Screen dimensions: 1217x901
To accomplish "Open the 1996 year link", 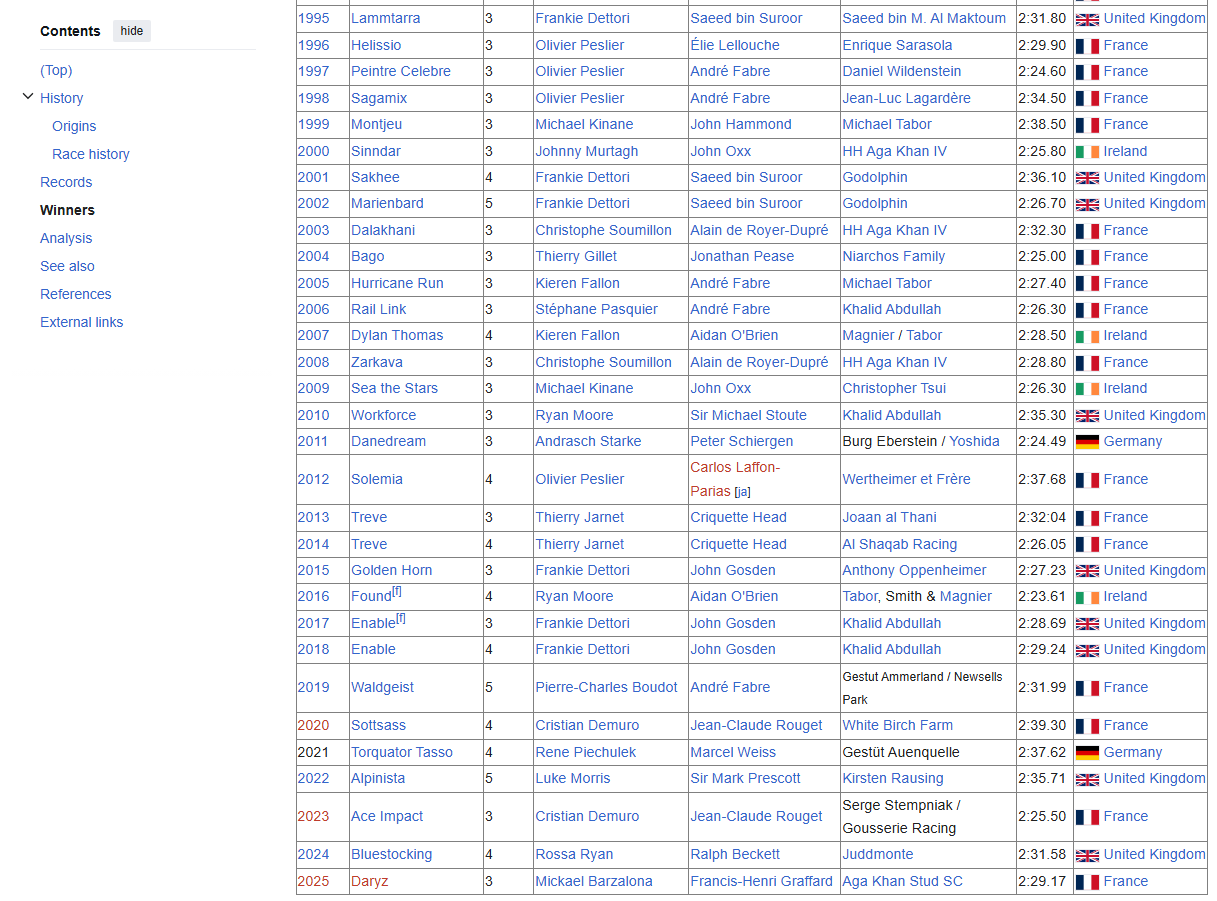I will 313,45.
